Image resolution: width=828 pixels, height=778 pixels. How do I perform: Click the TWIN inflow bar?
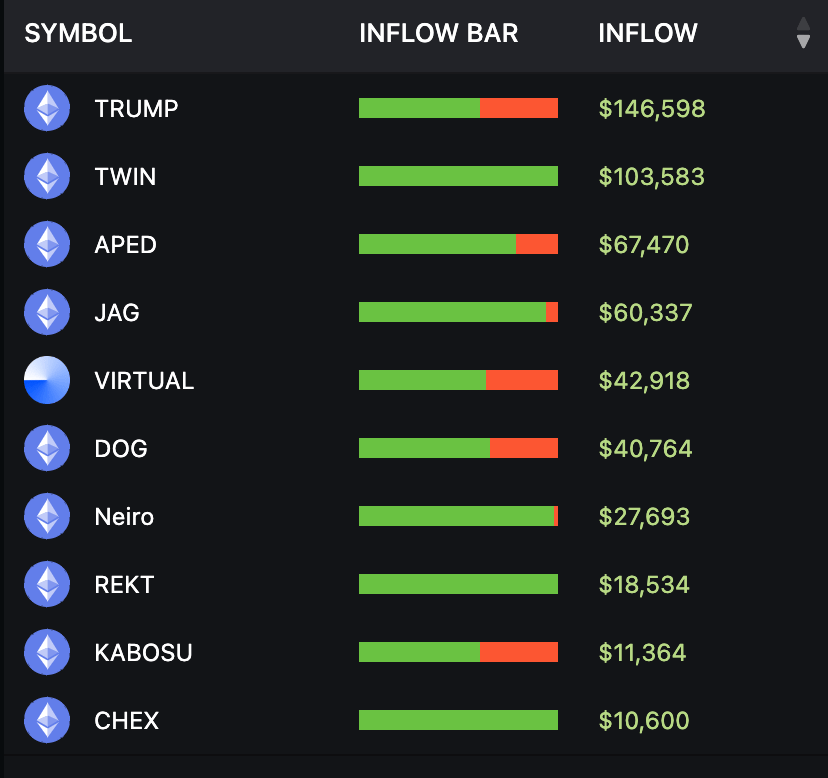pos(458,176)
